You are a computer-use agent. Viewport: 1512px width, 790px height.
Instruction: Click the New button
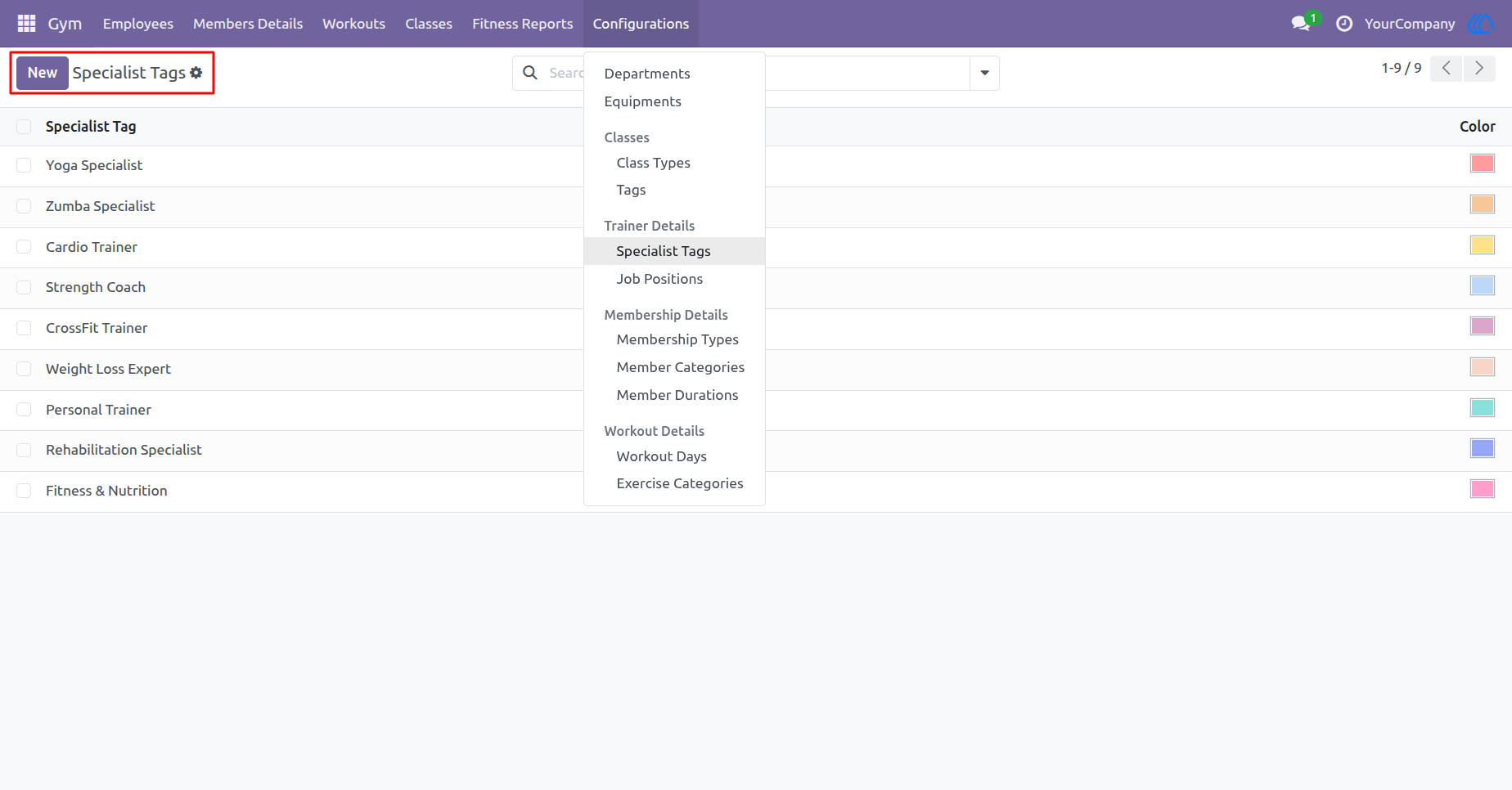pyautogui.click(x=43, y=73)
